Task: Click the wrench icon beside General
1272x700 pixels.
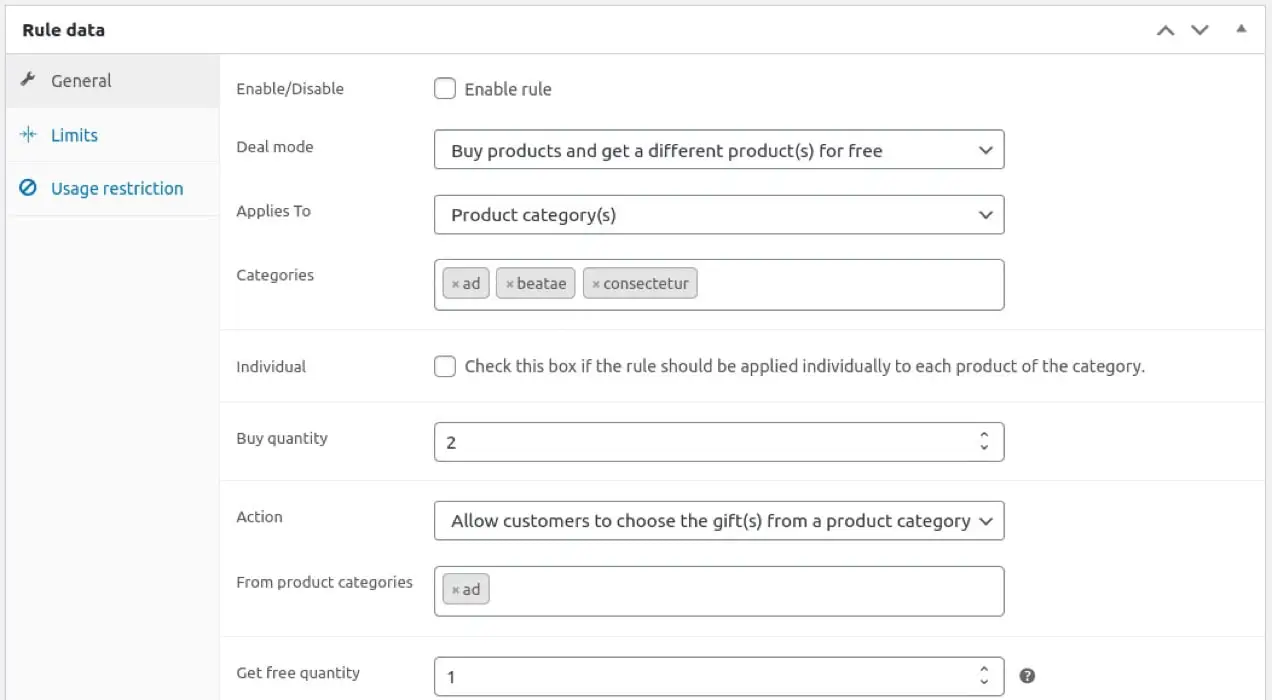Action: (28, 80)
